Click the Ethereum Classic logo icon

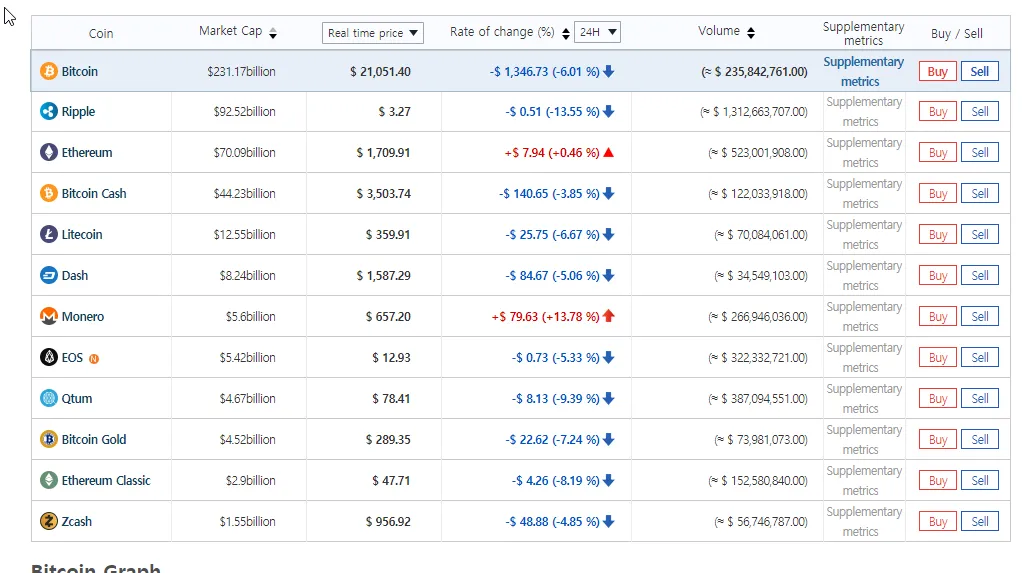[x=49, y=480]
